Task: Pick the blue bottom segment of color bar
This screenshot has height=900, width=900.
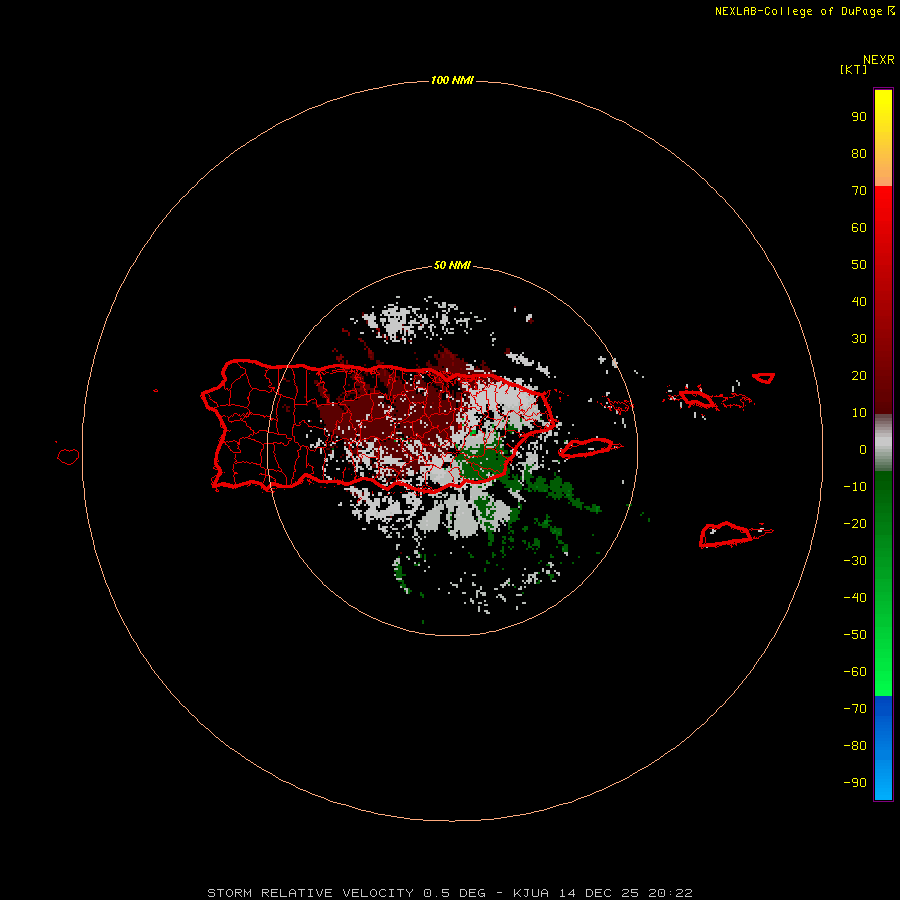Action: 883,749
